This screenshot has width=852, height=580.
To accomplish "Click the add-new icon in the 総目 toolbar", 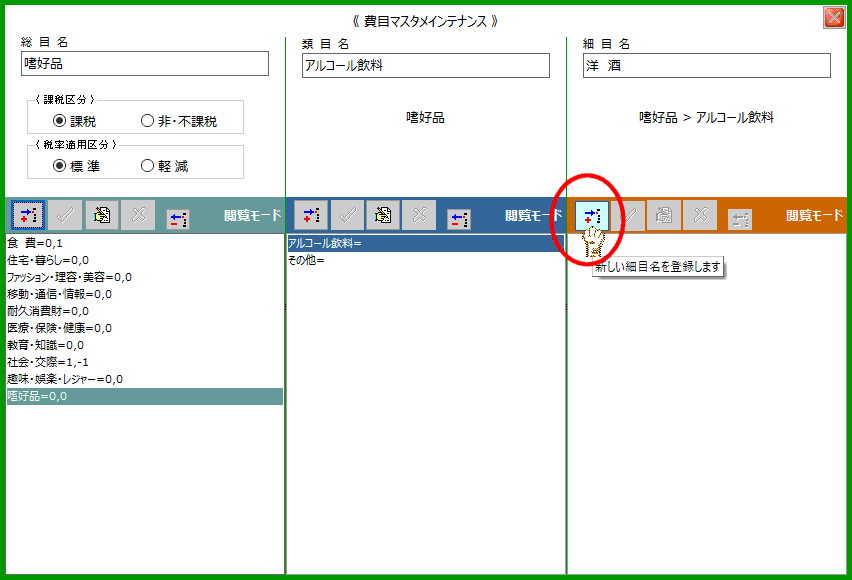I will click(x=28, y=215).
